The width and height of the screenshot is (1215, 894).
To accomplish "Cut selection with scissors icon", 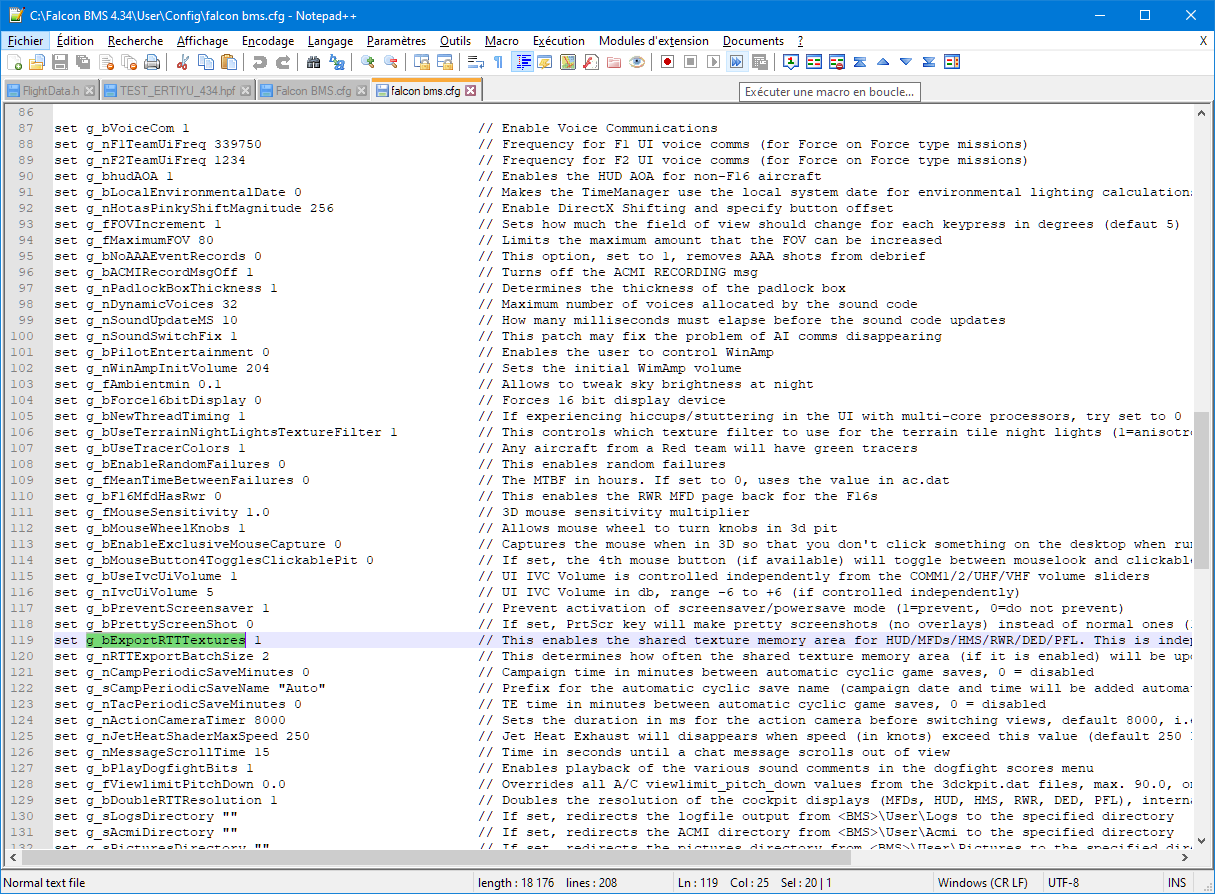I will coord(183,62).
